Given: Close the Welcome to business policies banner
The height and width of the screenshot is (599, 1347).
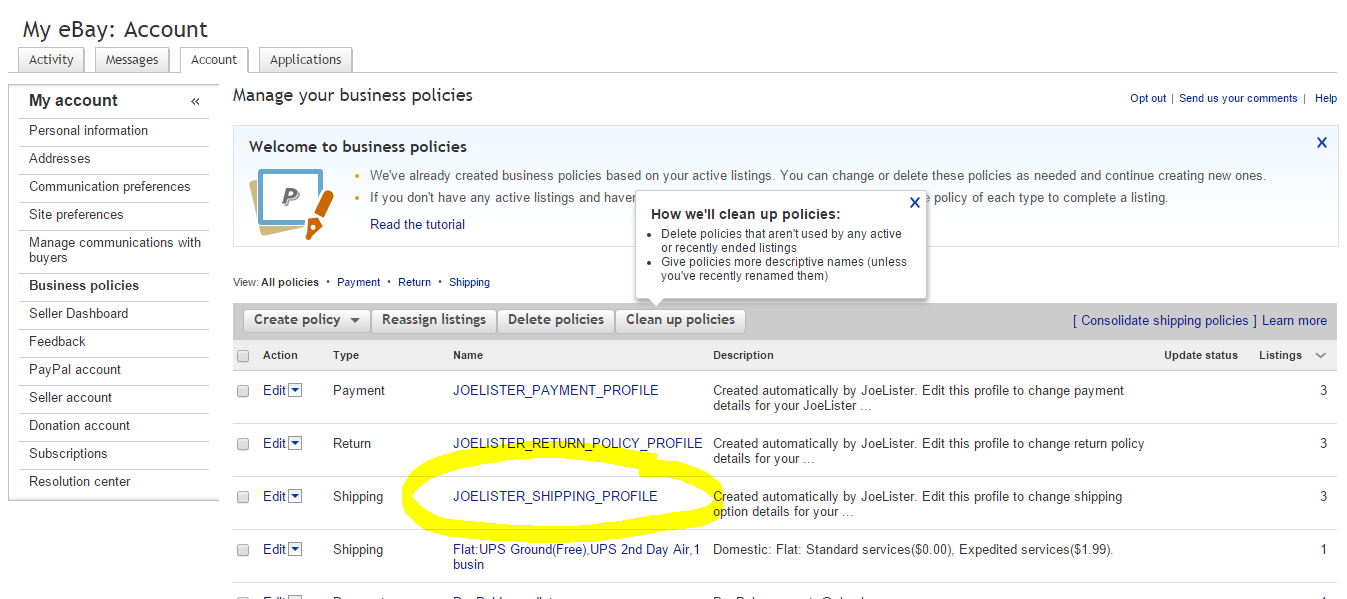Looking at the screenshot, I should (1322, 143).
